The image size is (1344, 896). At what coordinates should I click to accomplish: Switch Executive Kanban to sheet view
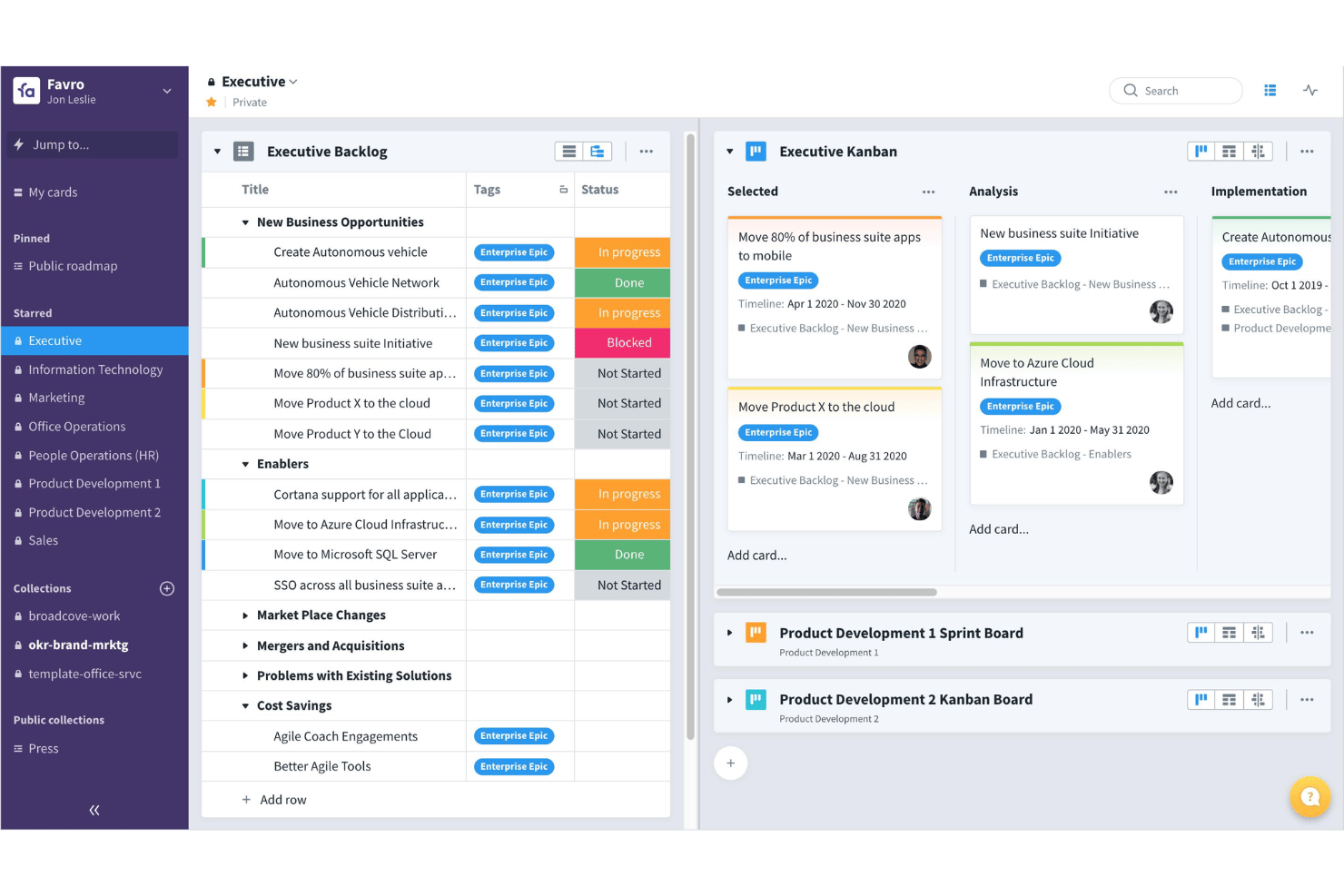click(x=1230, y=152)
